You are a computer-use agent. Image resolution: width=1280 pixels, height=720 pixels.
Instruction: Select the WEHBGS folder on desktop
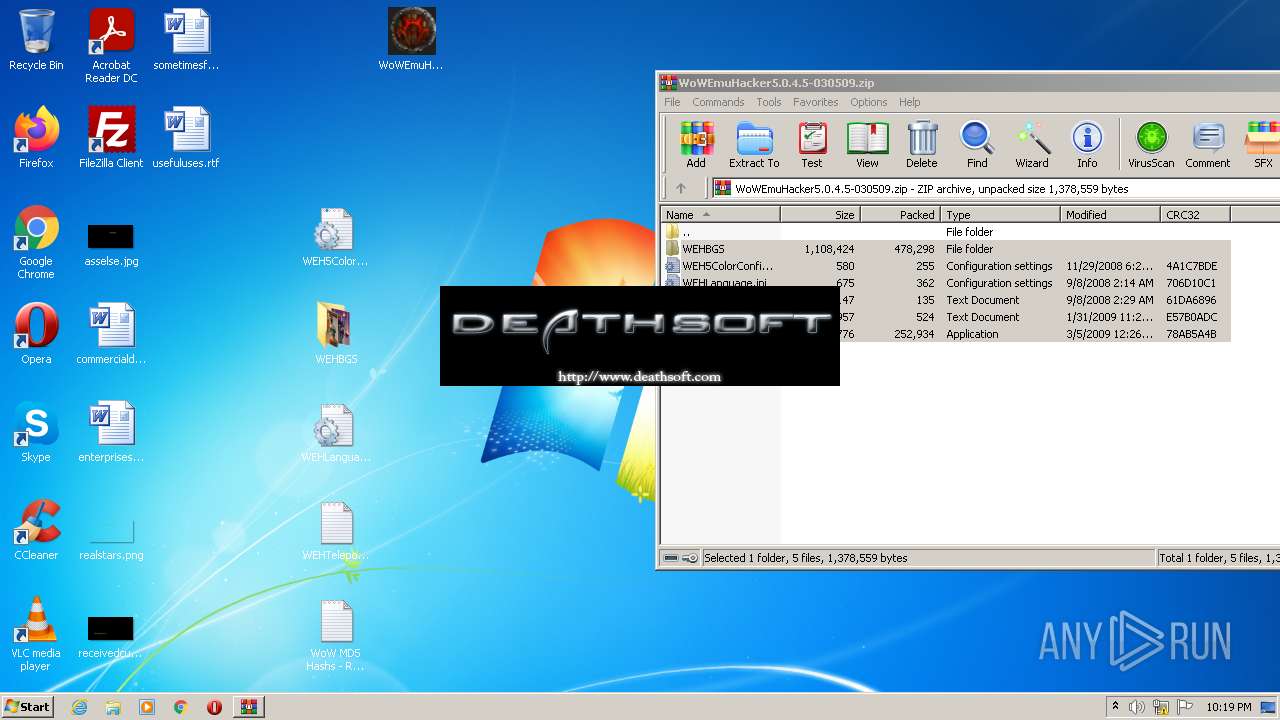(x=336, y=334)
